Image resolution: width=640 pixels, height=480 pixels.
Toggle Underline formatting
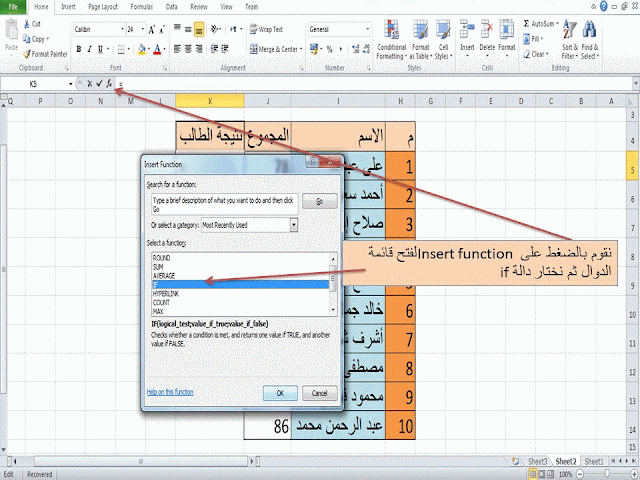100,49
